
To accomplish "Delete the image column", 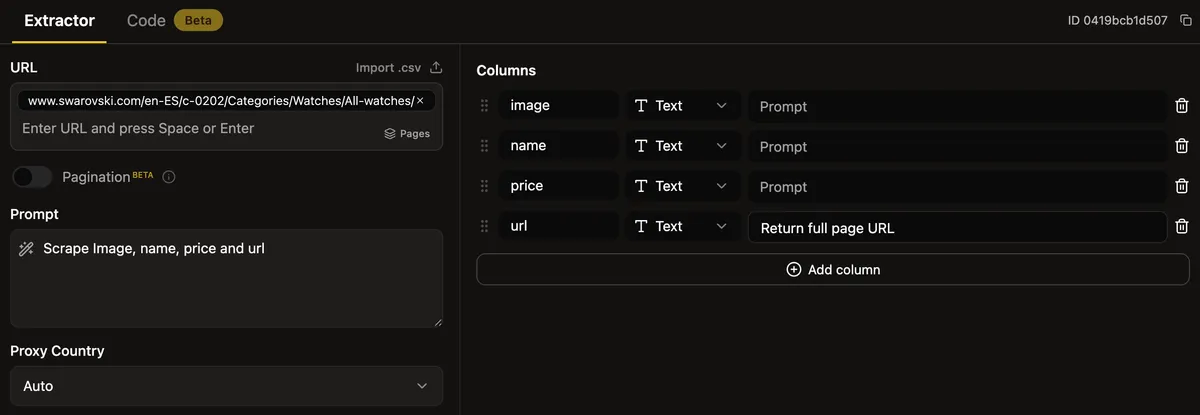I will click(x=1181, y=106).
